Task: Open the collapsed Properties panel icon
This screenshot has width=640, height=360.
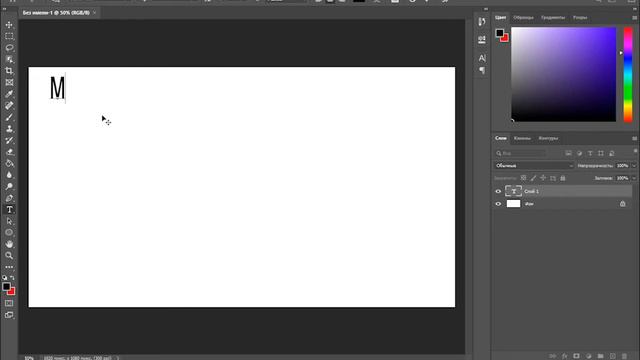Action: click(482, 40)
